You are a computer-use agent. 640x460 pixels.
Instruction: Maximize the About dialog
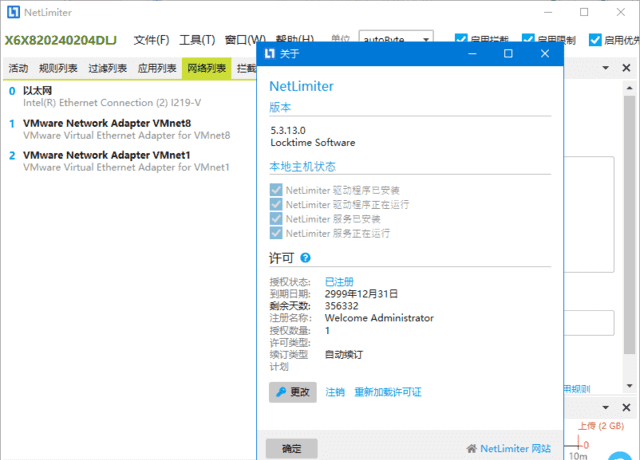(x=508, y=53)
